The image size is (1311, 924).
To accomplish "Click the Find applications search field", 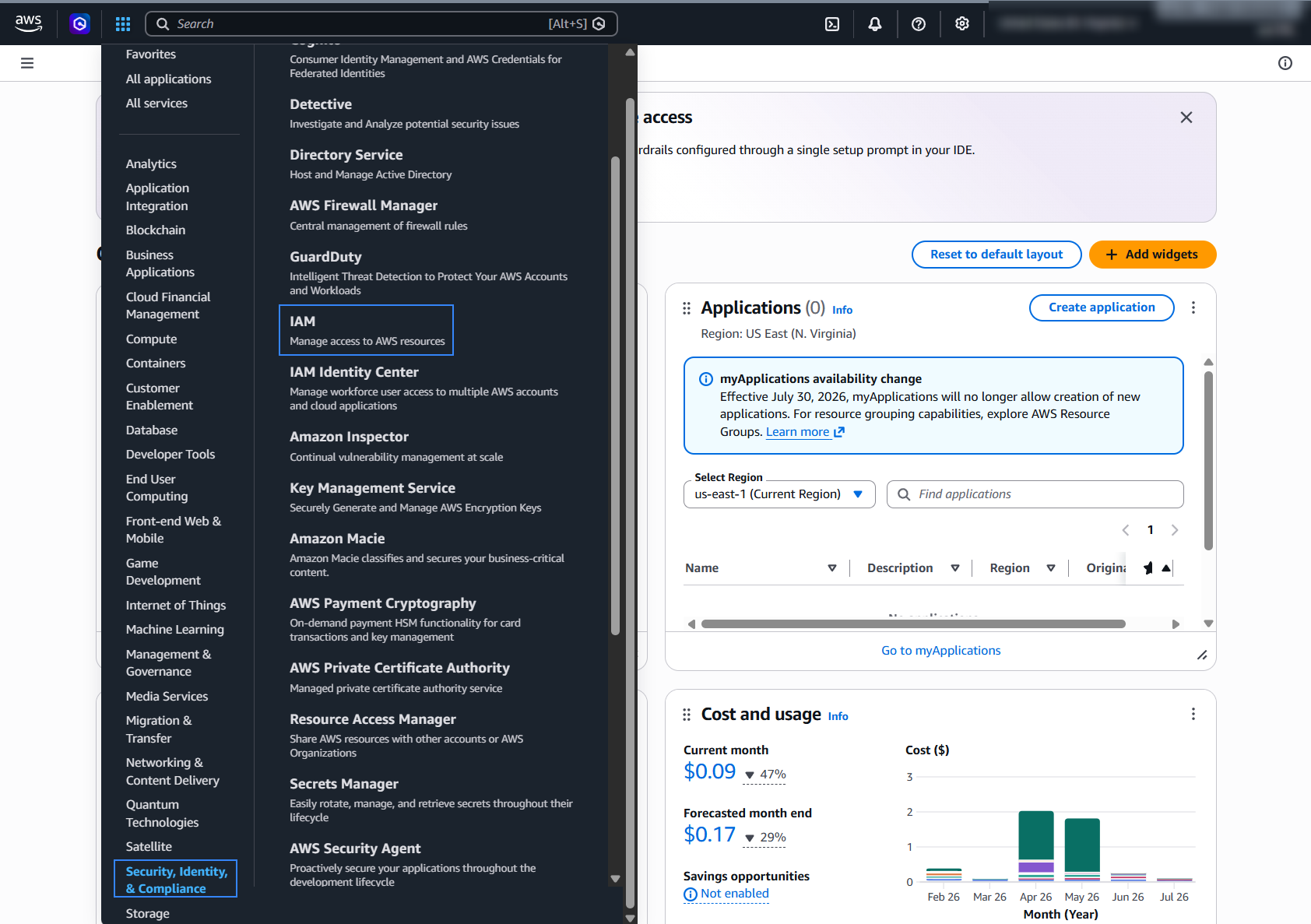I will pos(1035,494).
